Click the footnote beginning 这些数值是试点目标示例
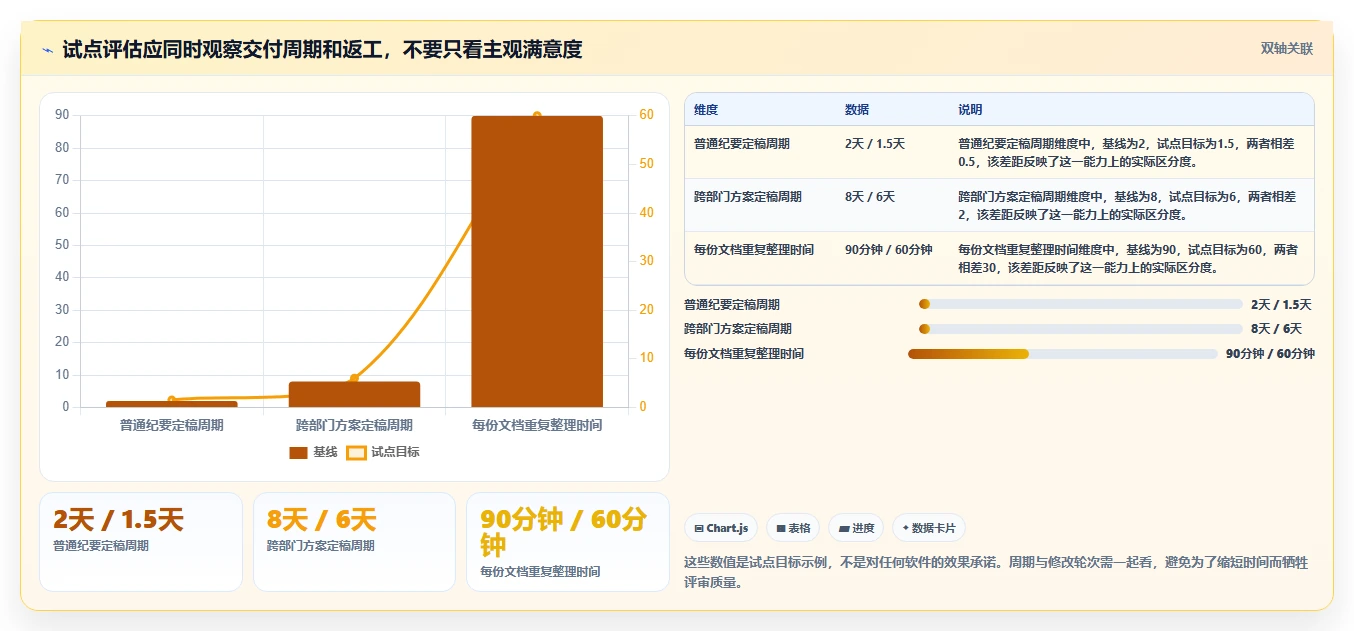Viewport: 1354px width, 631px height. [x=995, y=573]
